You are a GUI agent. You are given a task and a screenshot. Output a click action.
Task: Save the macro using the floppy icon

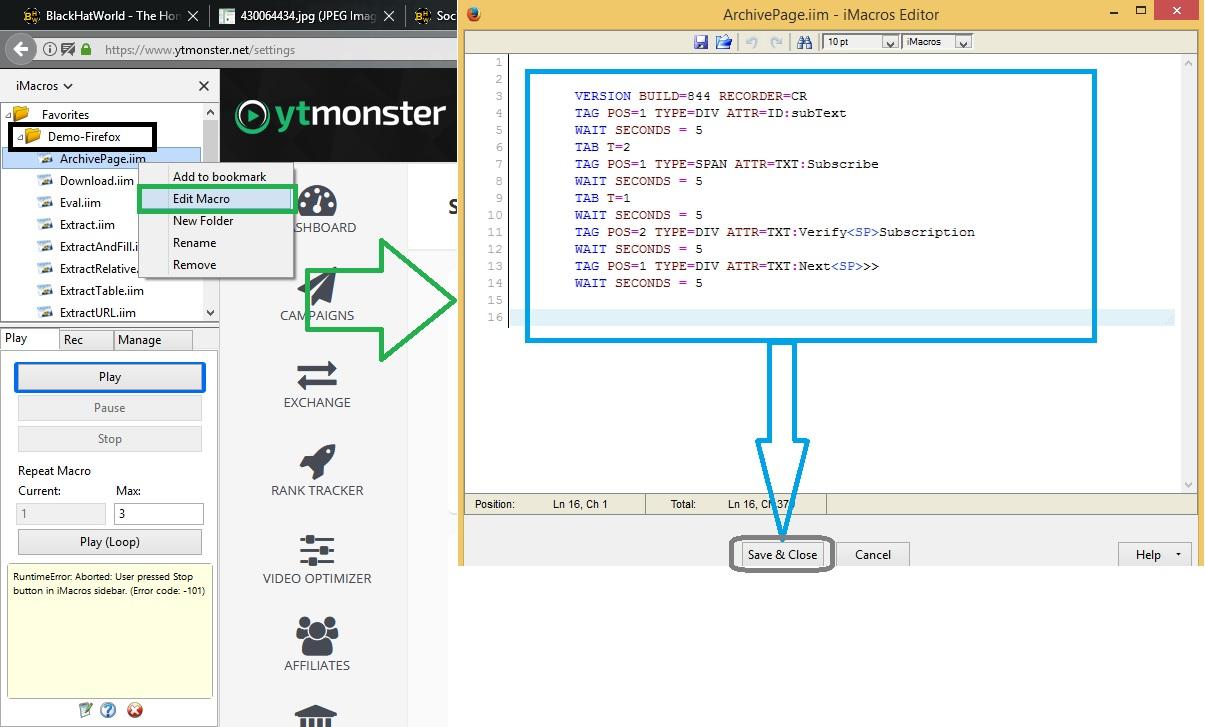[701, 42]
